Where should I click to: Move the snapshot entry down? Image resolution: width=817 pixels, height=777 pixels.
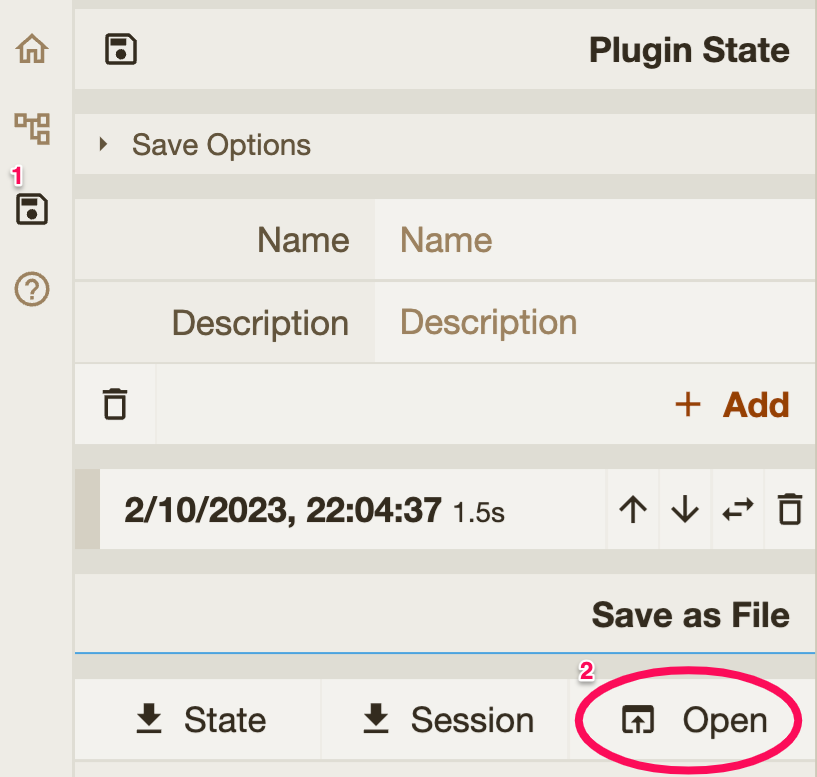(685, 510)
